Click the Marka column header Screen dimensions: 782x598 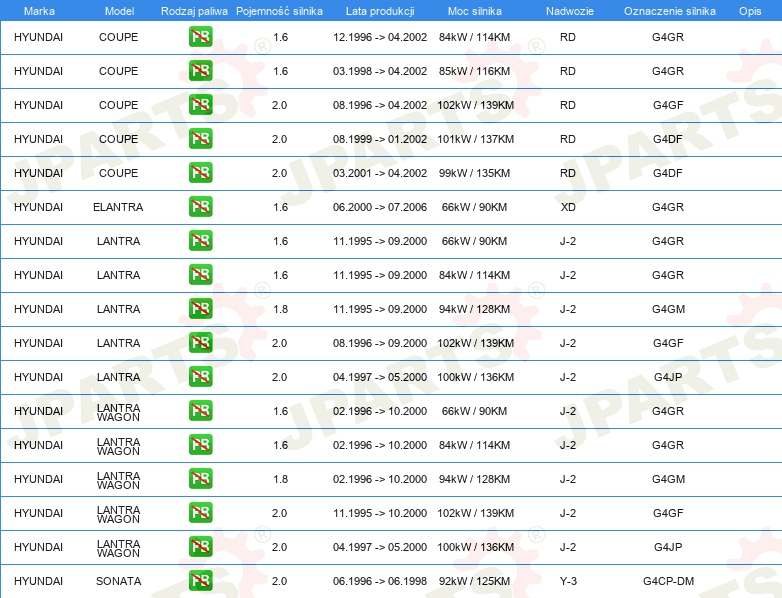click(39, 11)
